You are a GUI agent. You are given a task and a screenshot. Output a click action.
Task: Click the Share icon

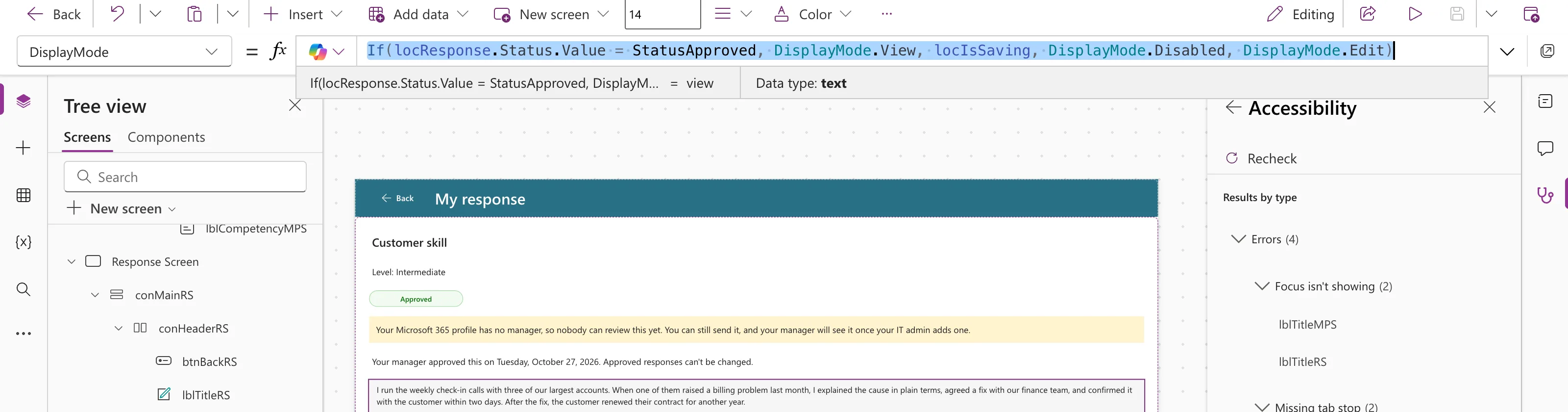pos(1368,13)
